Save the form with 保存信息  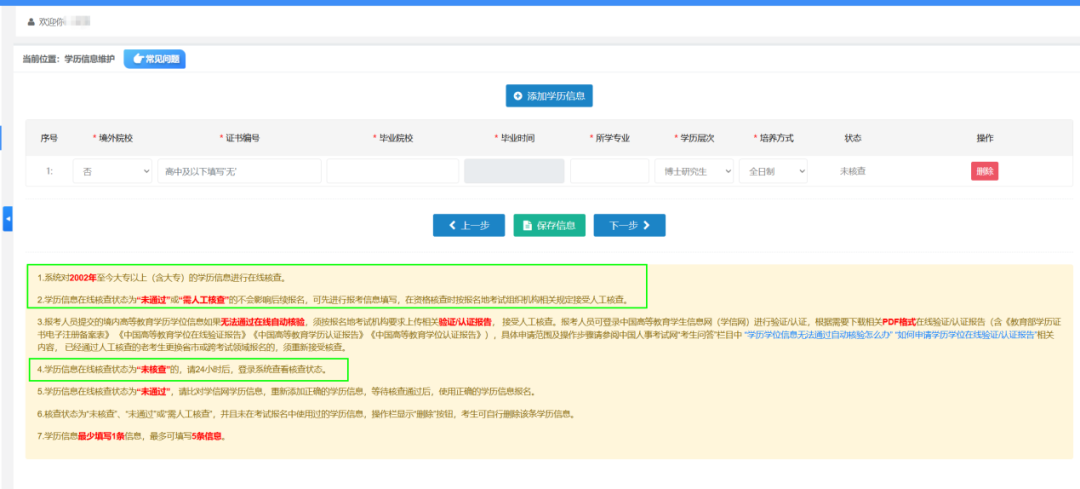(550, 225)
